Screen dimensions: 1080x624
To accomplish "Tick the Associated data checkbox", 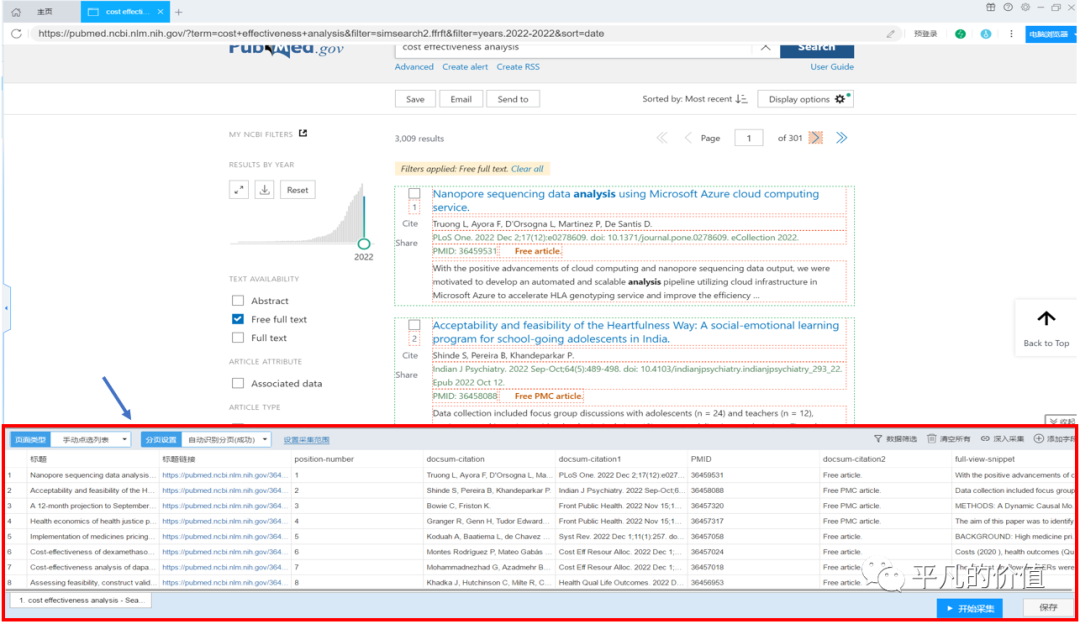I will (238, 383).
